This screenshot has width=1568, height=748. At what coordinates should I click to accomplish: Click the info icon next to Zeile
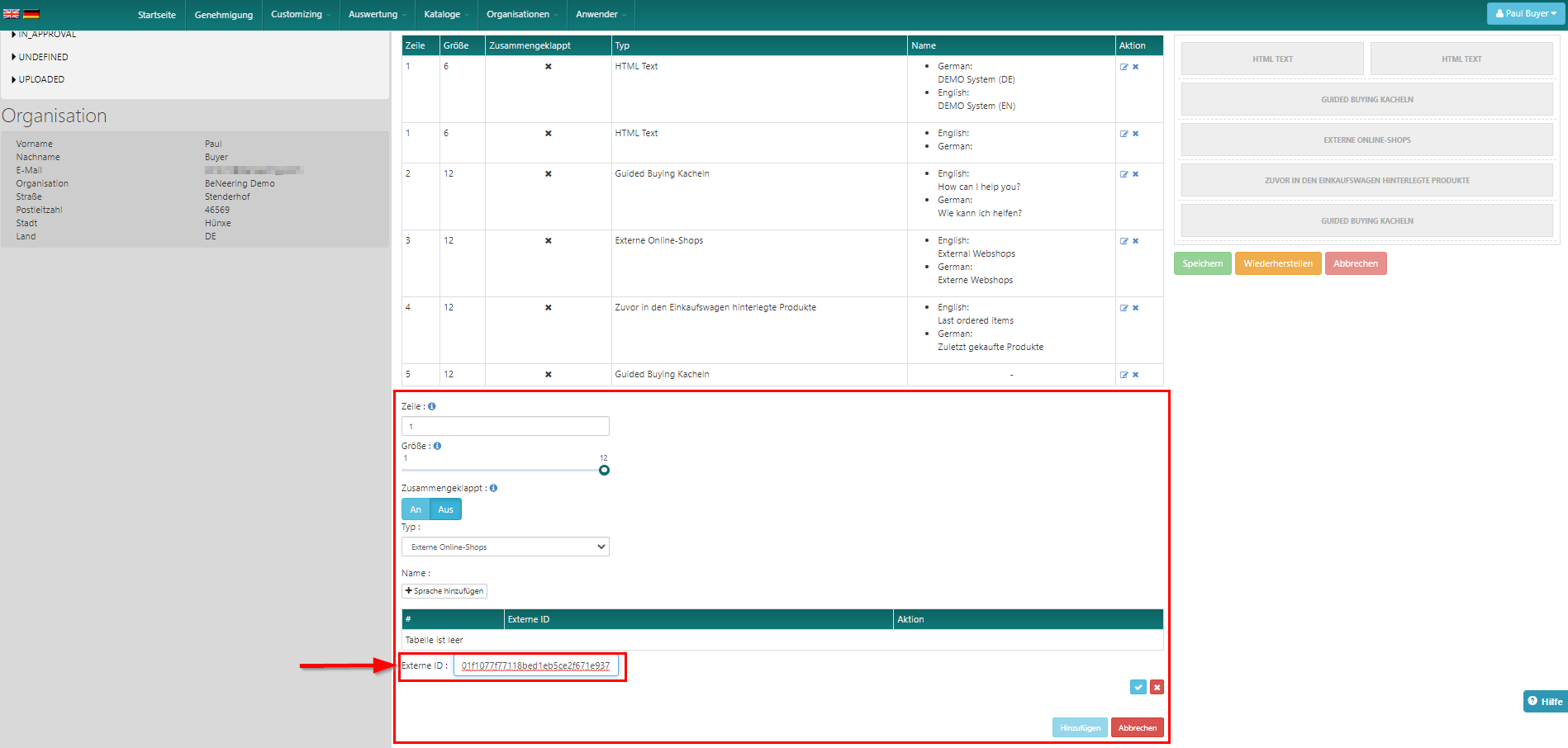click(x=432, y=406)
